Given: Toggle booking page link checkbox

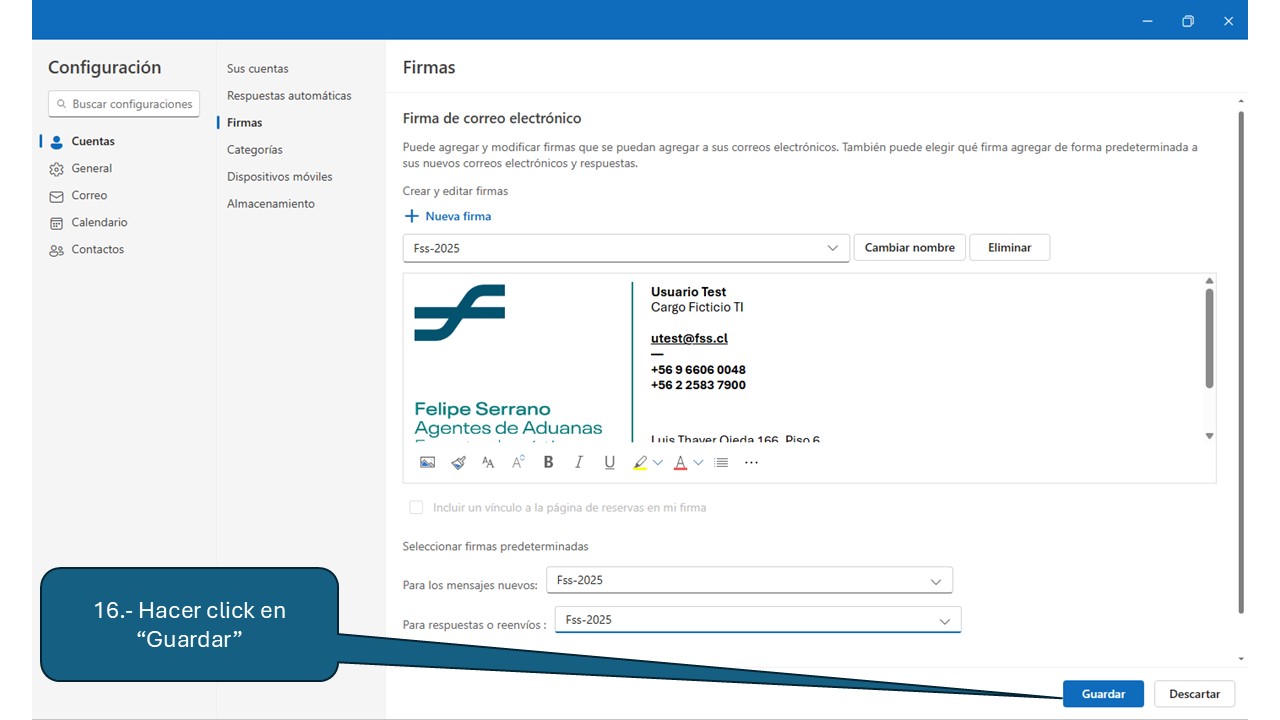Looking at the screenshot, I should tap(416, 507).
